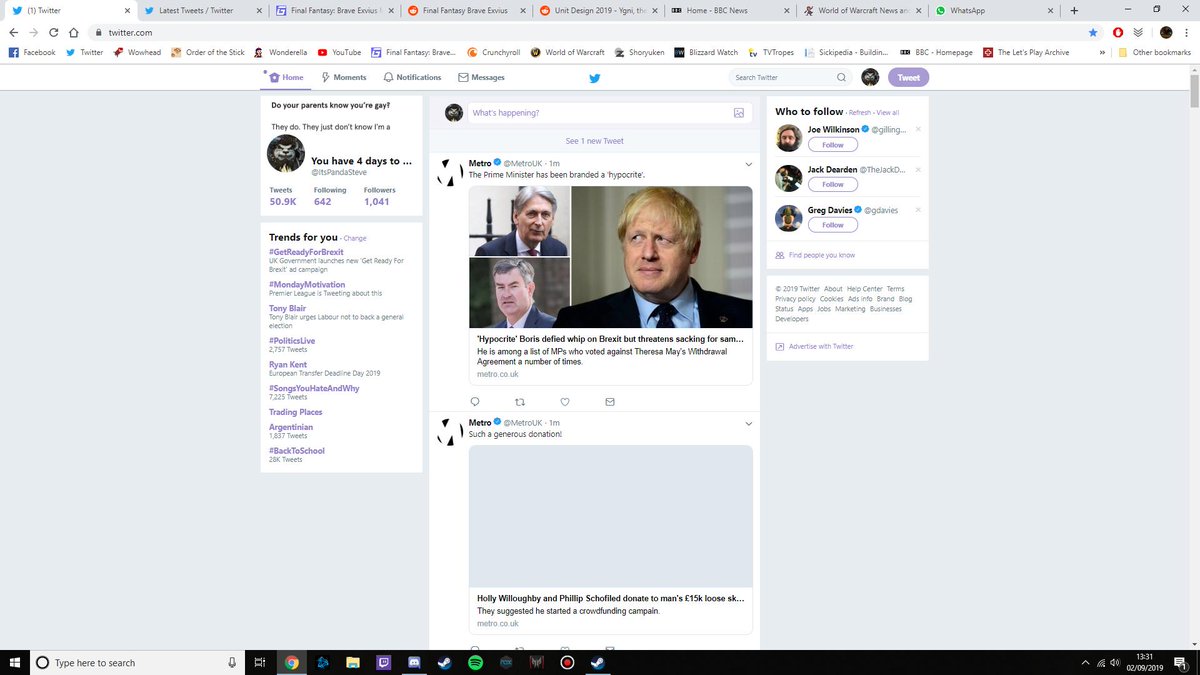
Task: Open Discord from Windows taskbar
Action: pos(414,662)
